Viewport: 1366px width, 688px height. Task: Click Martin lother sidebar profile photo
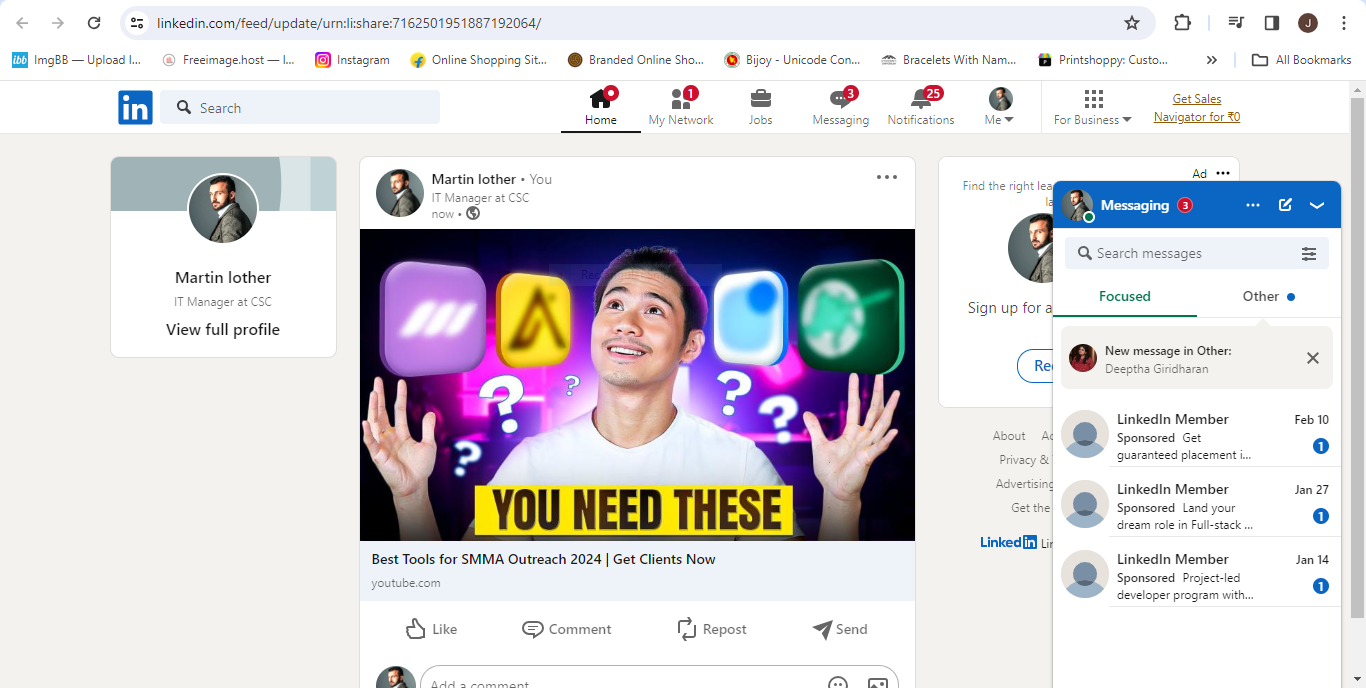223,208
